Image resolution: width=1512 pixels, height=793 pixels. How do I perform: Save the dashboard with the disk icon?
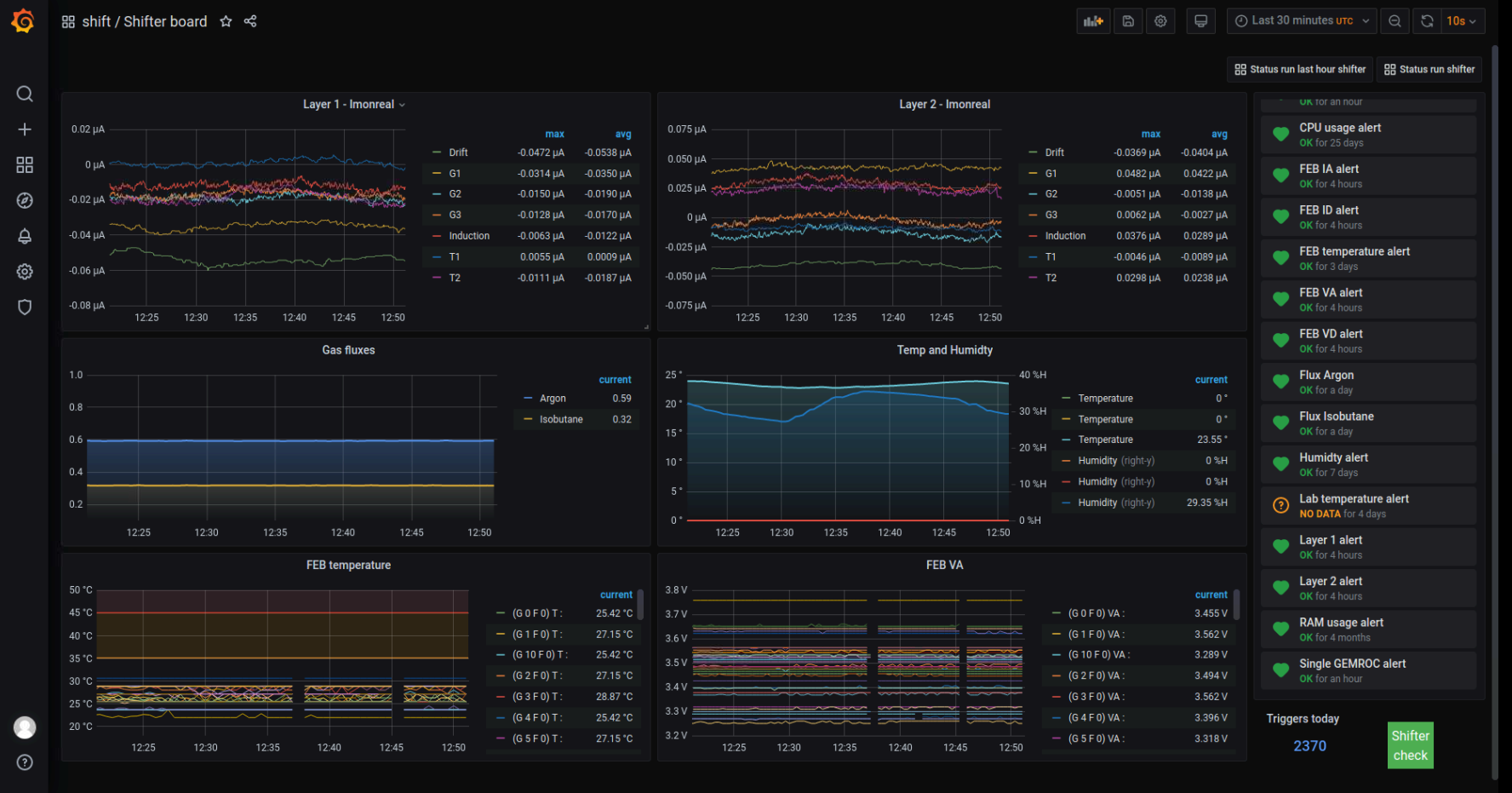1128,21
